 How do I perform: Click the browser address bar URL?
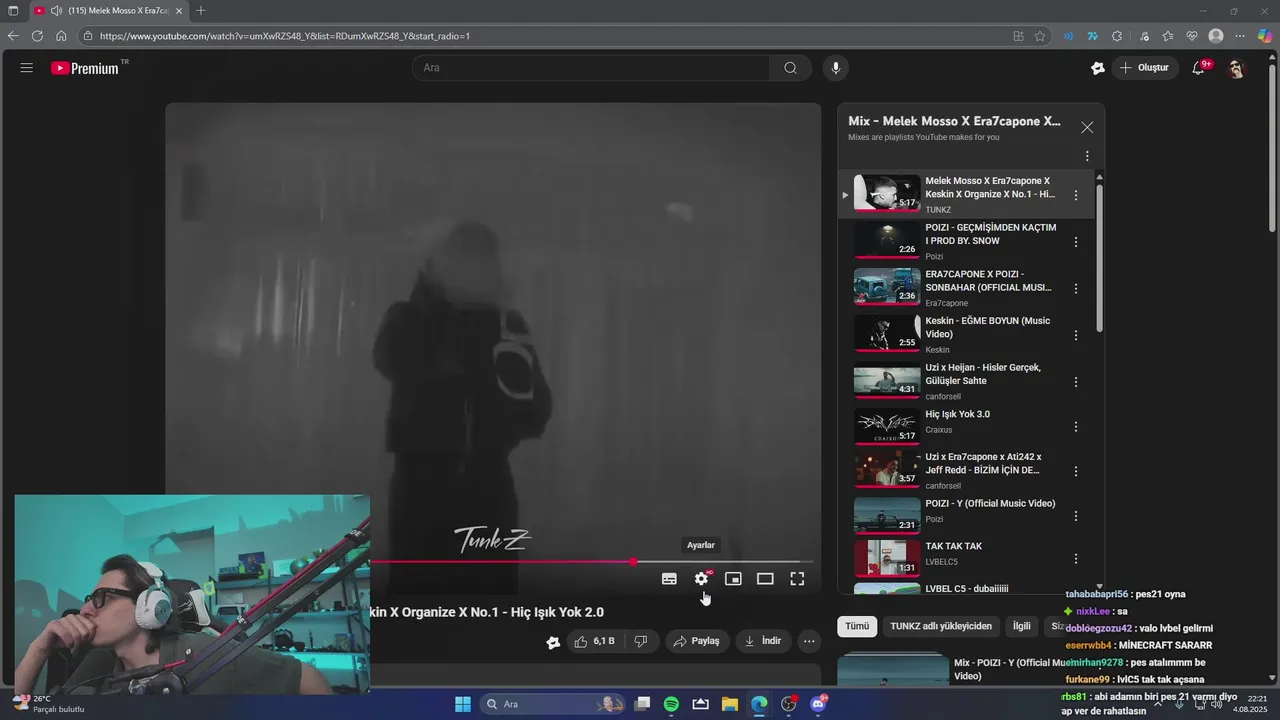(x=285, y=36)
